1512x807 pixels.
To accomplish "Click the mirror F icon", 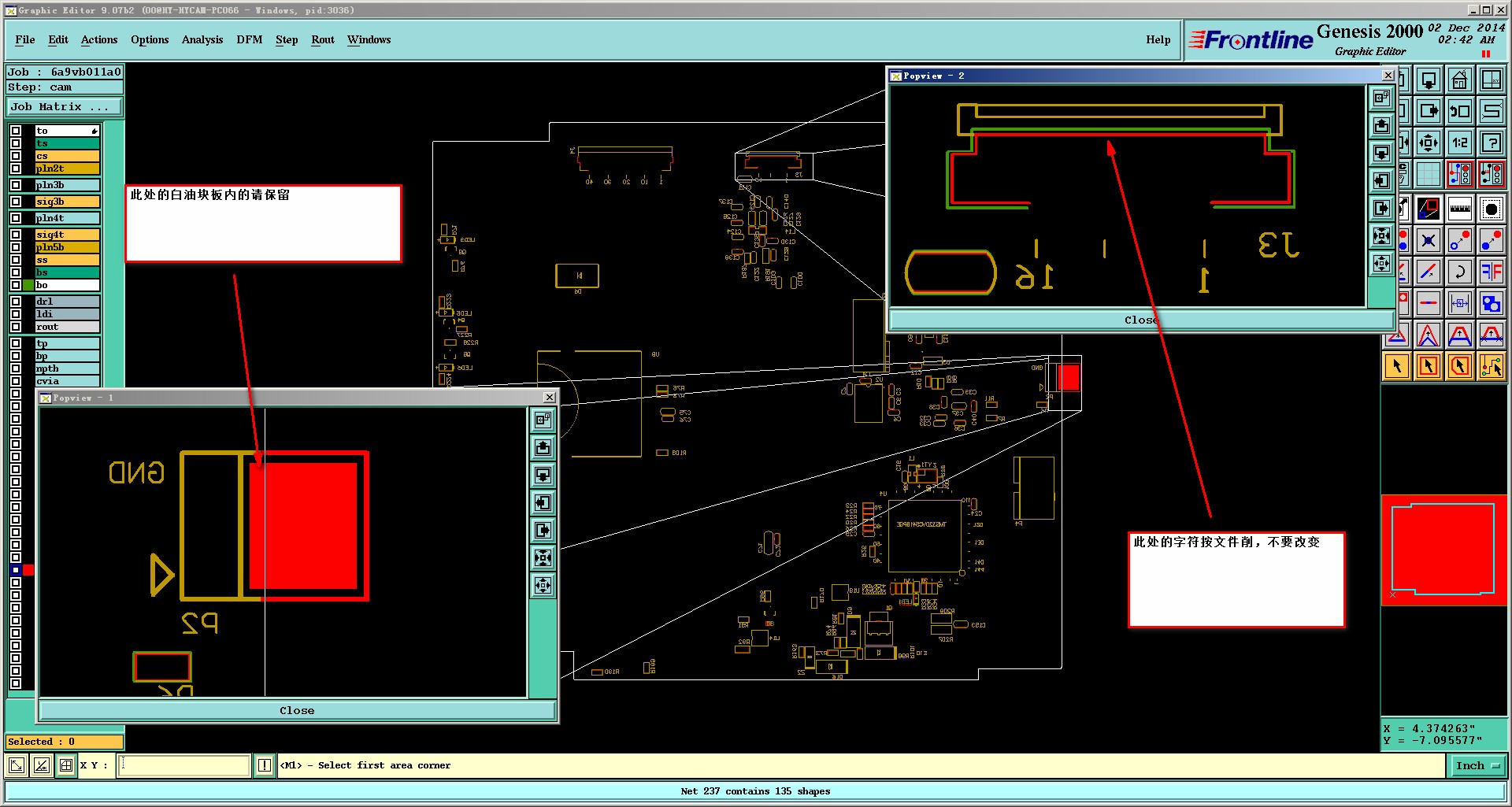I will coord(1492,272).
